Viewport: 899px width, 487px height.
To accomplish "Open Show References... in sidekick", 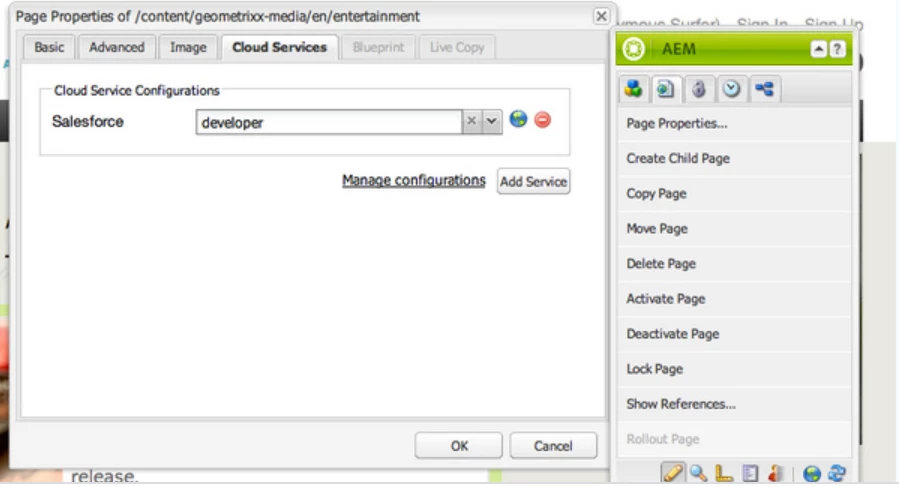I will click(x=734, y=404).
